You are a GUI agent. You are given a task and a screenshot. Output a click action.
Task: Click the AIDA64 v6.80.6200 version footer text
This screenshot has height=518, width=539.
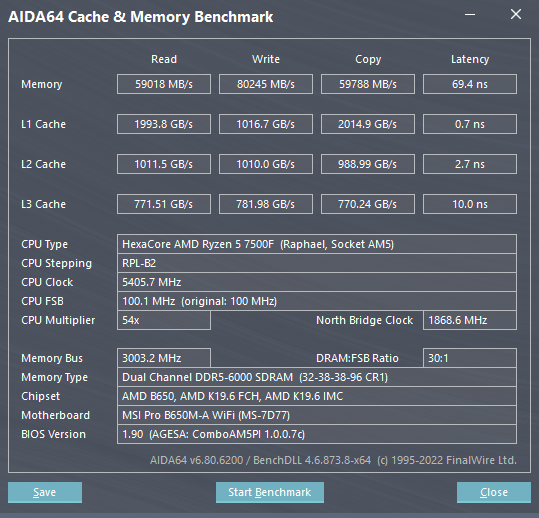point(333,460)
